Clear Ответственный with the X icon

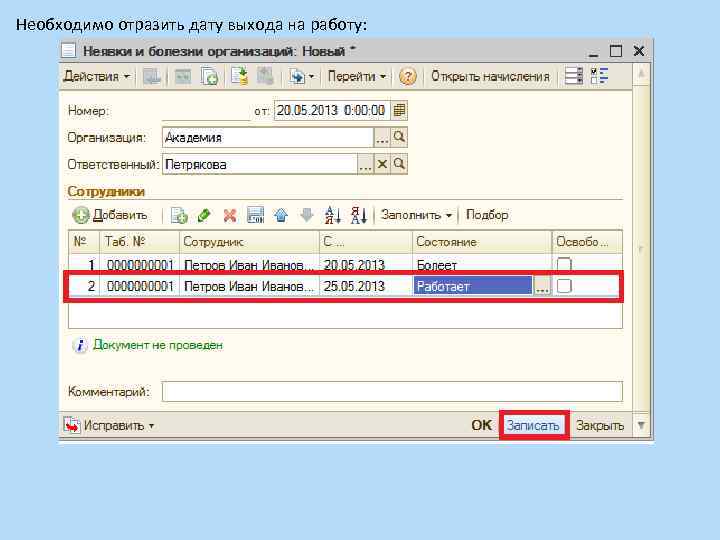(x=382, y=164)
